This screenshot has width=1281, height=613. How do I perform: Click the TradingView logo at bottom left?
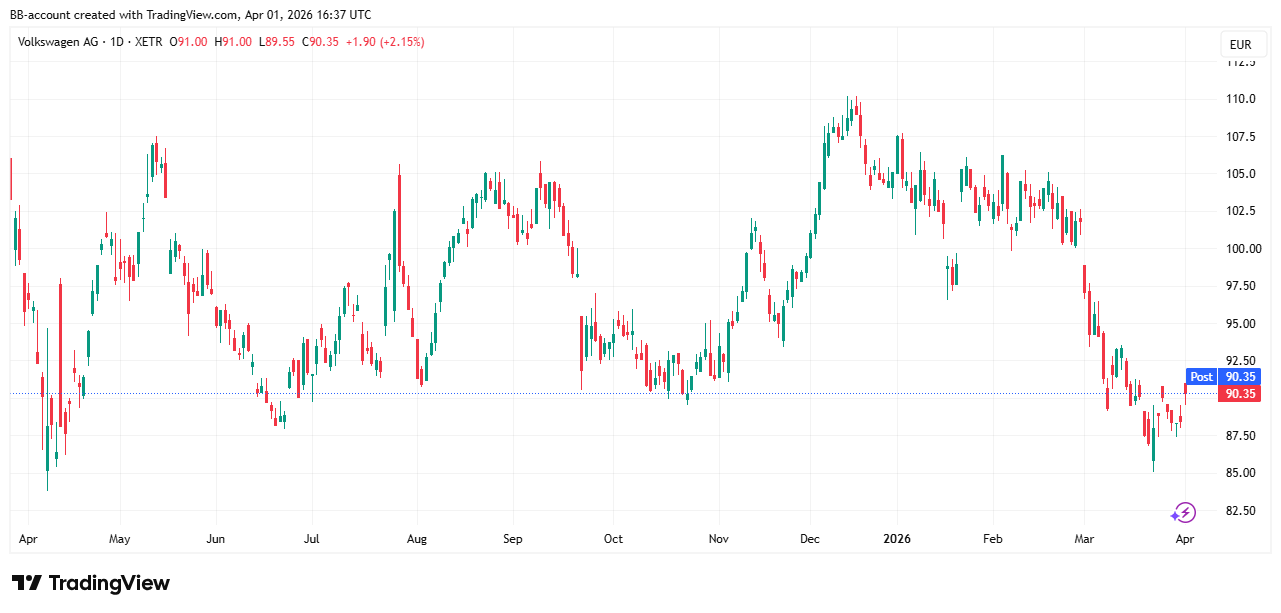tap(91, 583)
